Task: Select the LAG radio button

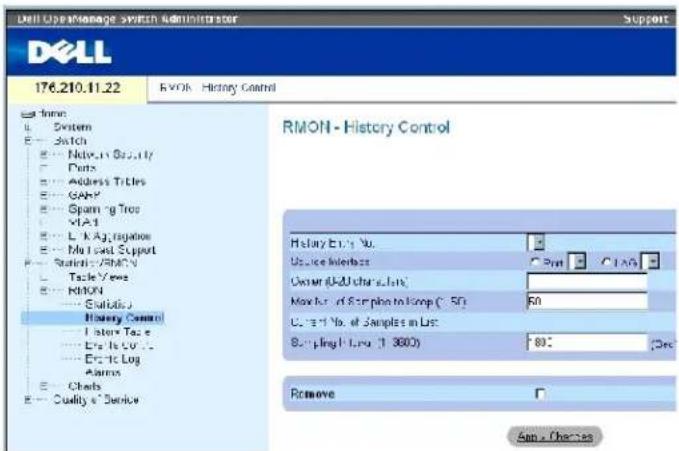Action: 607,262
